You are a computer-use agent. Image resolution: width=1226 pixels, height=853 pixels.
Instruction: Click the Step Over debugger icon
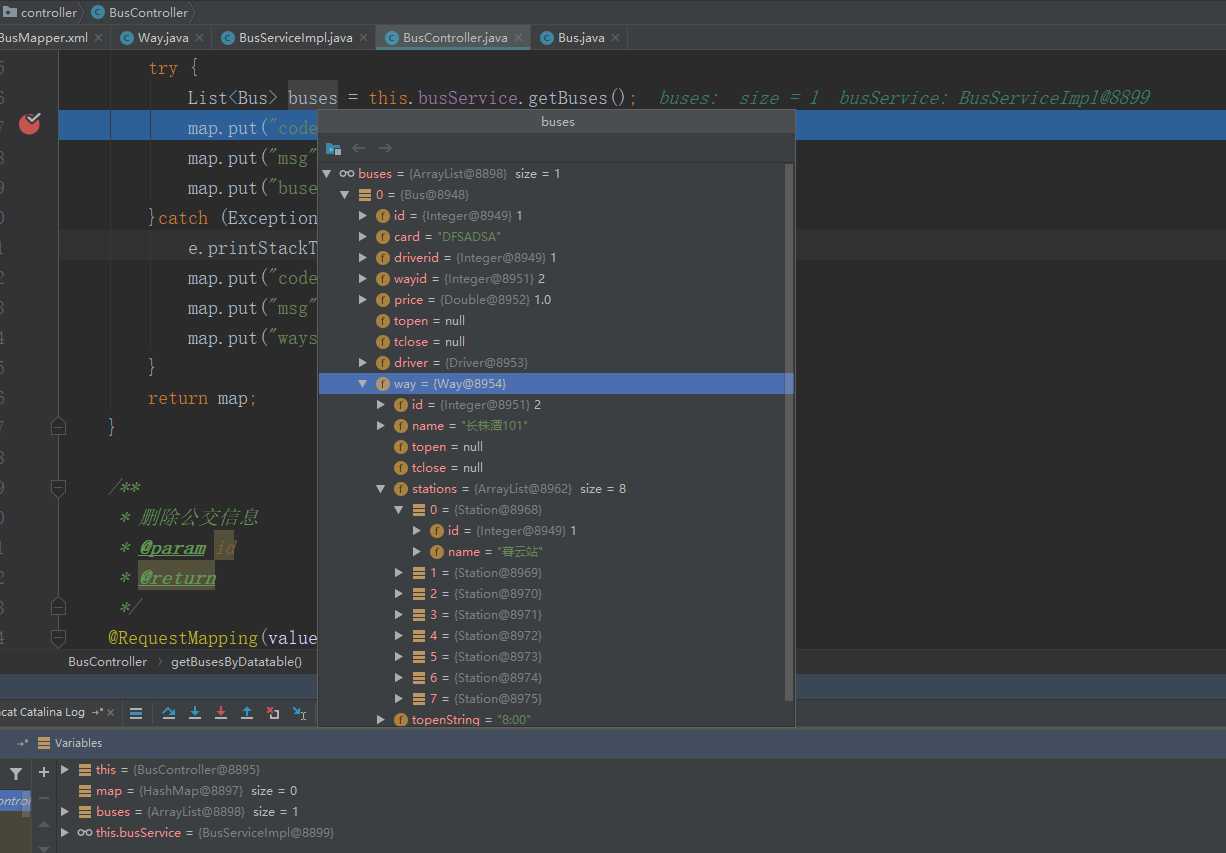[169, 713]
